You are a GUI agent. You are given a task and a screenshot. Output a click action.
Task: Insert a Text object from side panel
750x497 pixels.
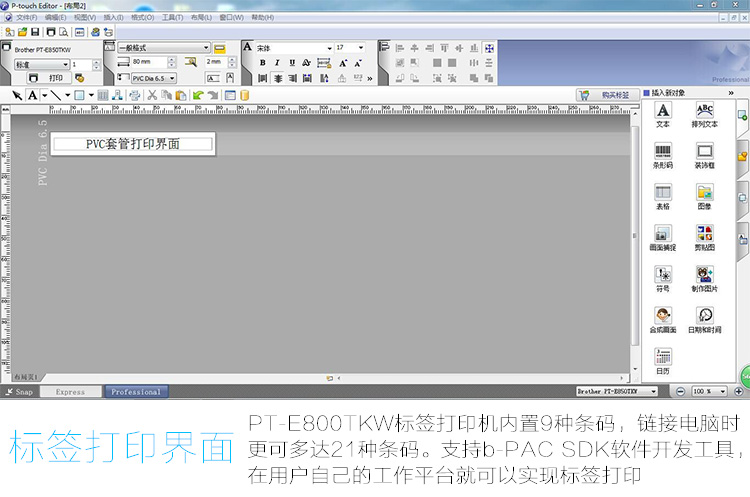(662, 115)
